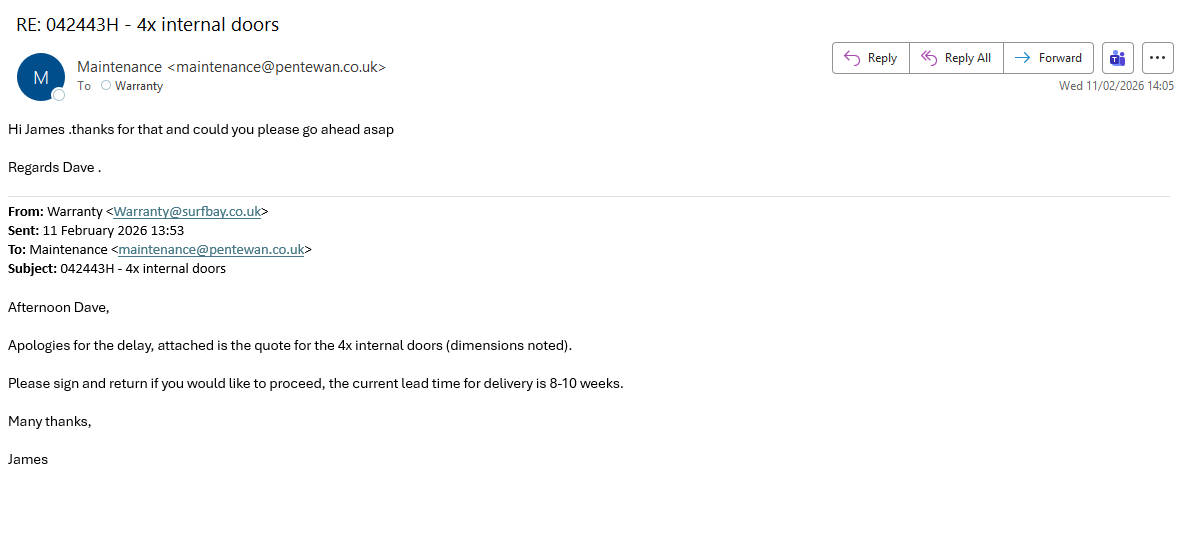Forward this email
This screenshot has width=1182, height=541.
tap(1048, 58)
